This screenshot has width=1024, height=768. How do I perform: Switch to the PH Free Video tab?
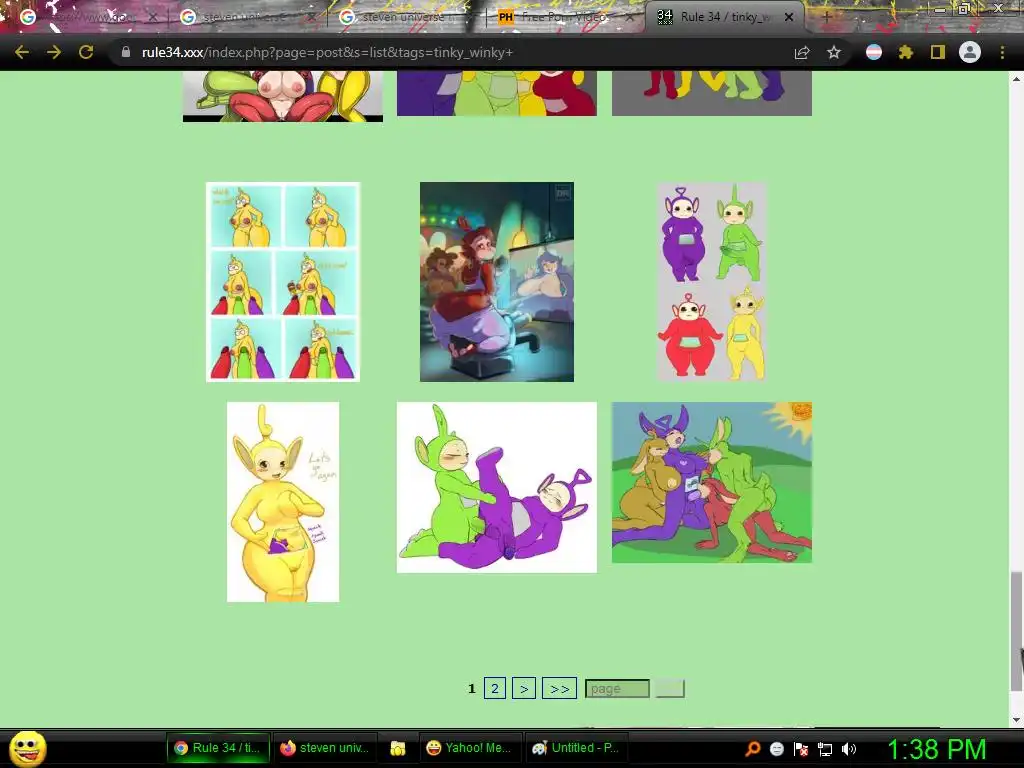click(563, 17)
